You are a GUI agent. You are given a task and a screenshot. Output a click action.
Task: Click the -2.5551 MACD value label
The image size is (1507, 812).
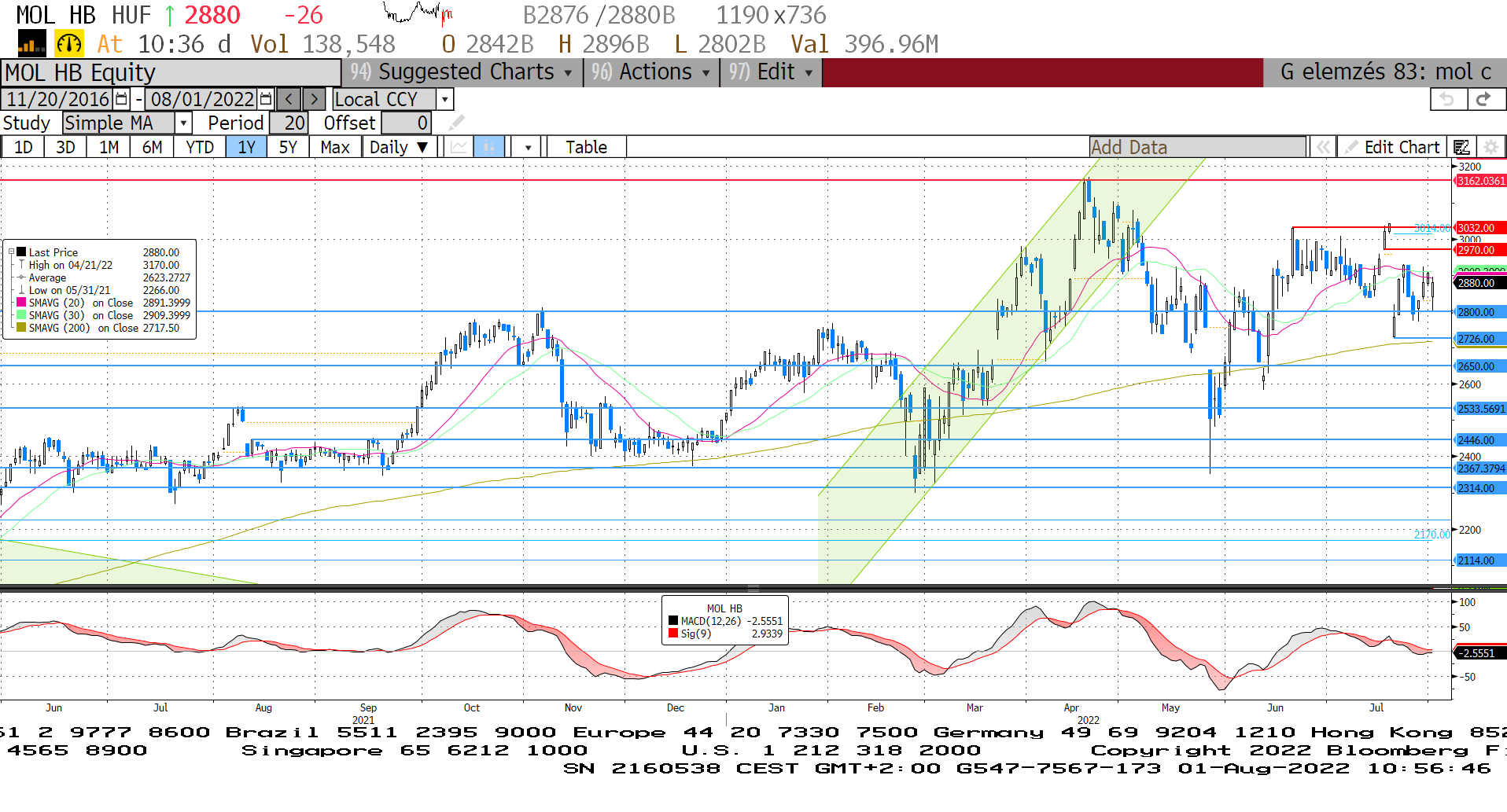coord(1480,653)
